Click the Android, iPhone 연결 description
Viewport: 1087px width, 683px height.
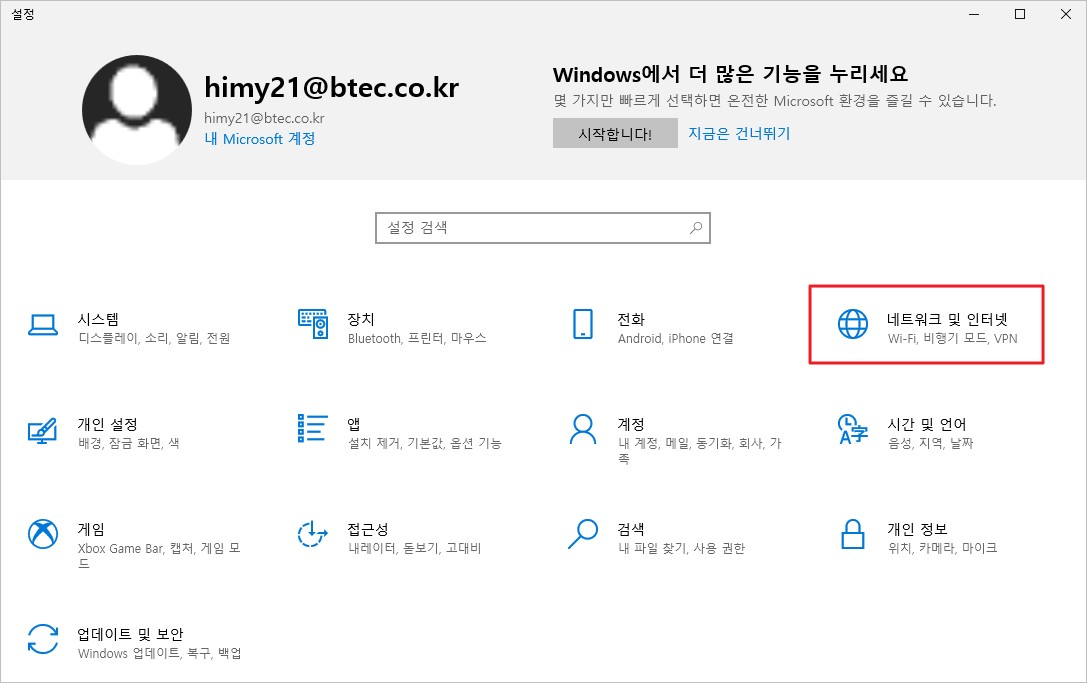click(676, 338)
